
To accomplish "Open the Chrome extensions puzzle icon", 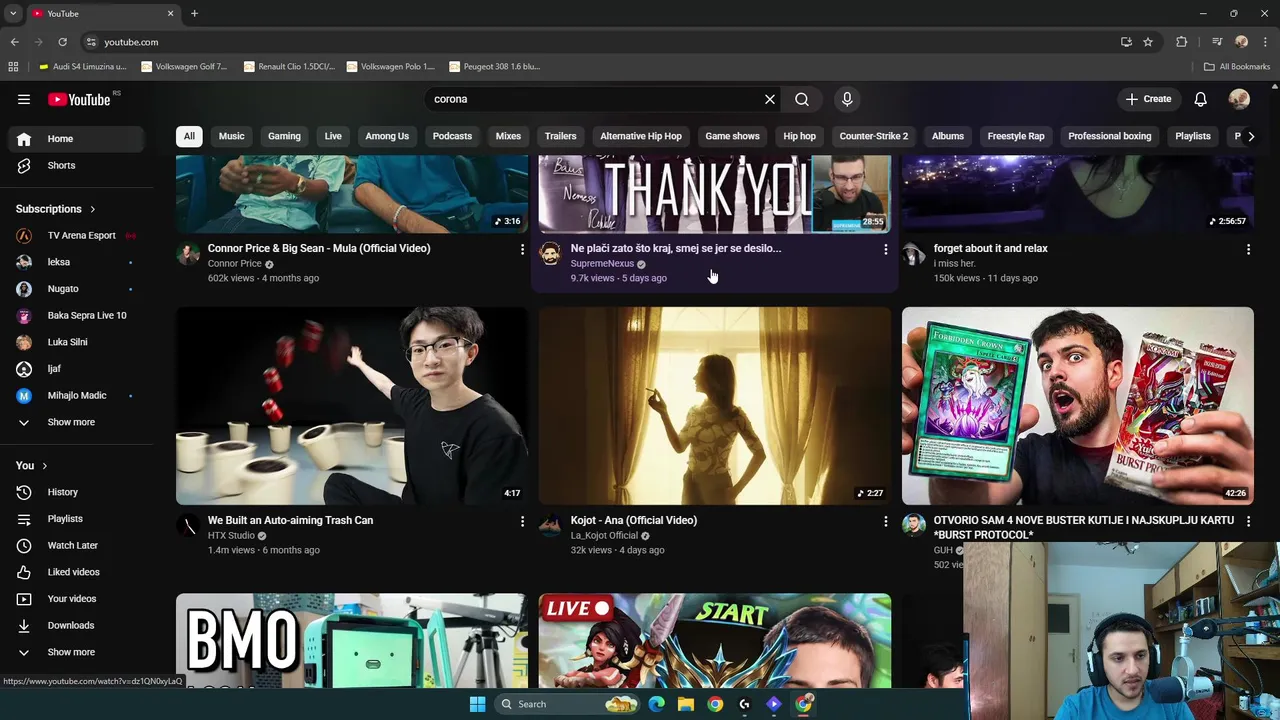I will coord(1182,42).
